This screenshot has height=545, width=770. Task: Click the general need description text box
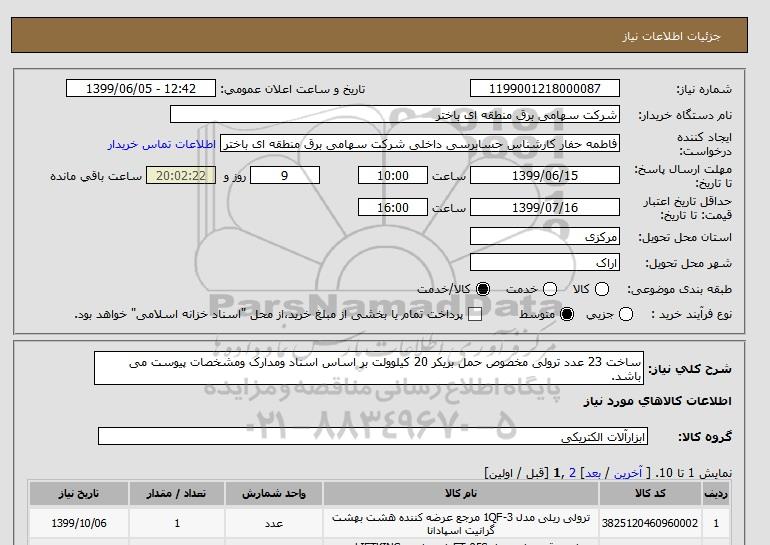369,368
